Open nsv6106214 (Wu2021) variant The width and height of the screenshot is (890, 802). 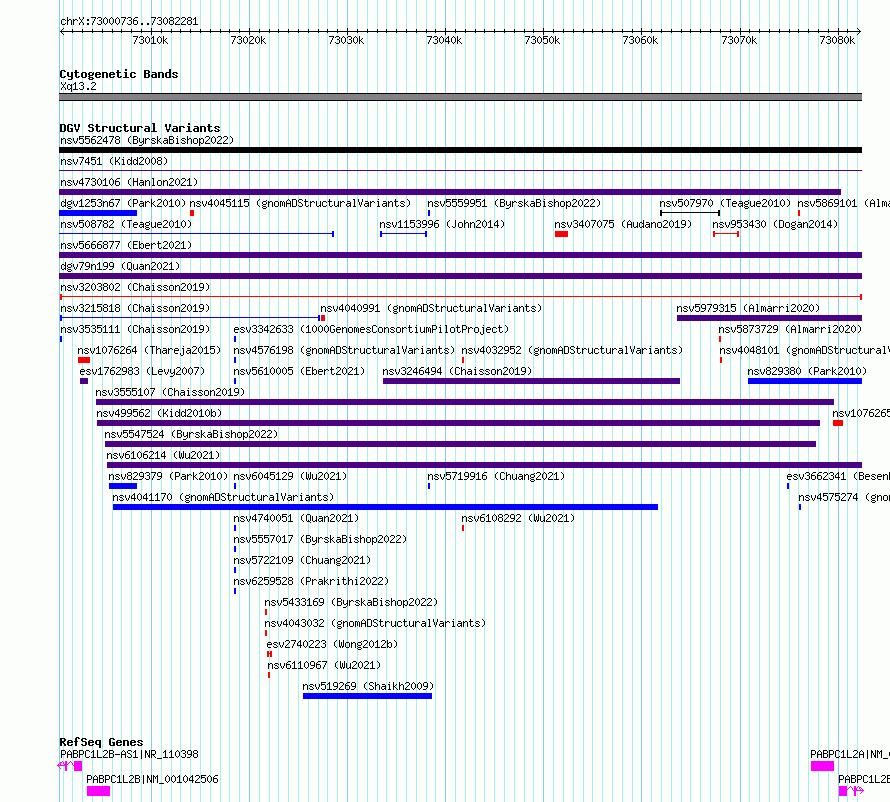coord(163,455)
